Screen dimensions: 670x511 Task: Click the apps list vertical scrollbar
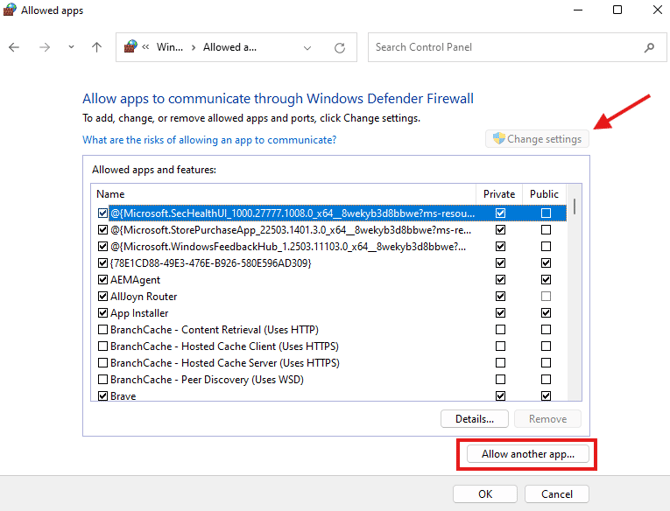tap(575, 300)
